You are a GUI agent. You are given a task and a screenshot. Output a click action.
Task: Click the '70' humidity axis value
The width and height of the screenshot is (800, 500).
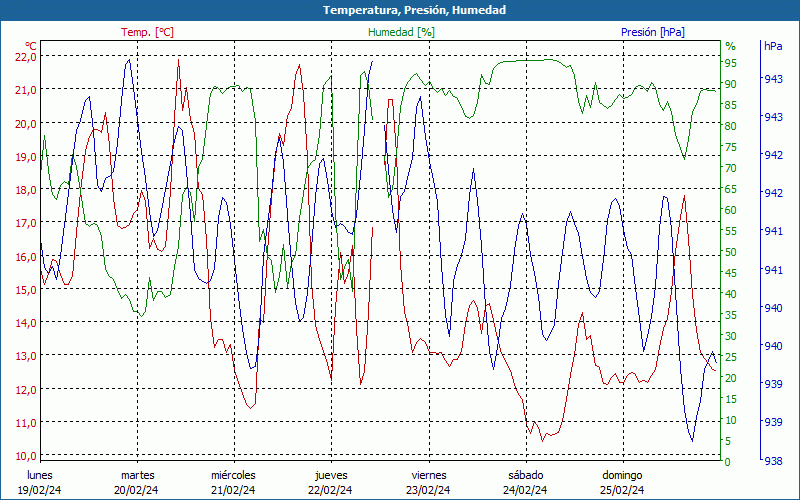click(x=731, y=168)
